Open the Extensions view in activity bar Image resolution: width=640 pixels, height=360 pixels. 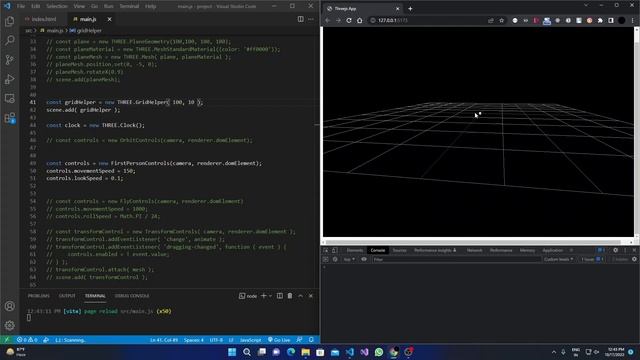[x=9, y=118]
